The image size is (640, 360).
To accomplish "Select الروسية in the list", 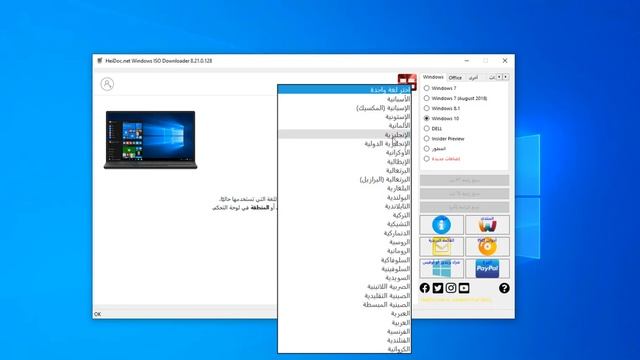I will [x=344, y=242].
